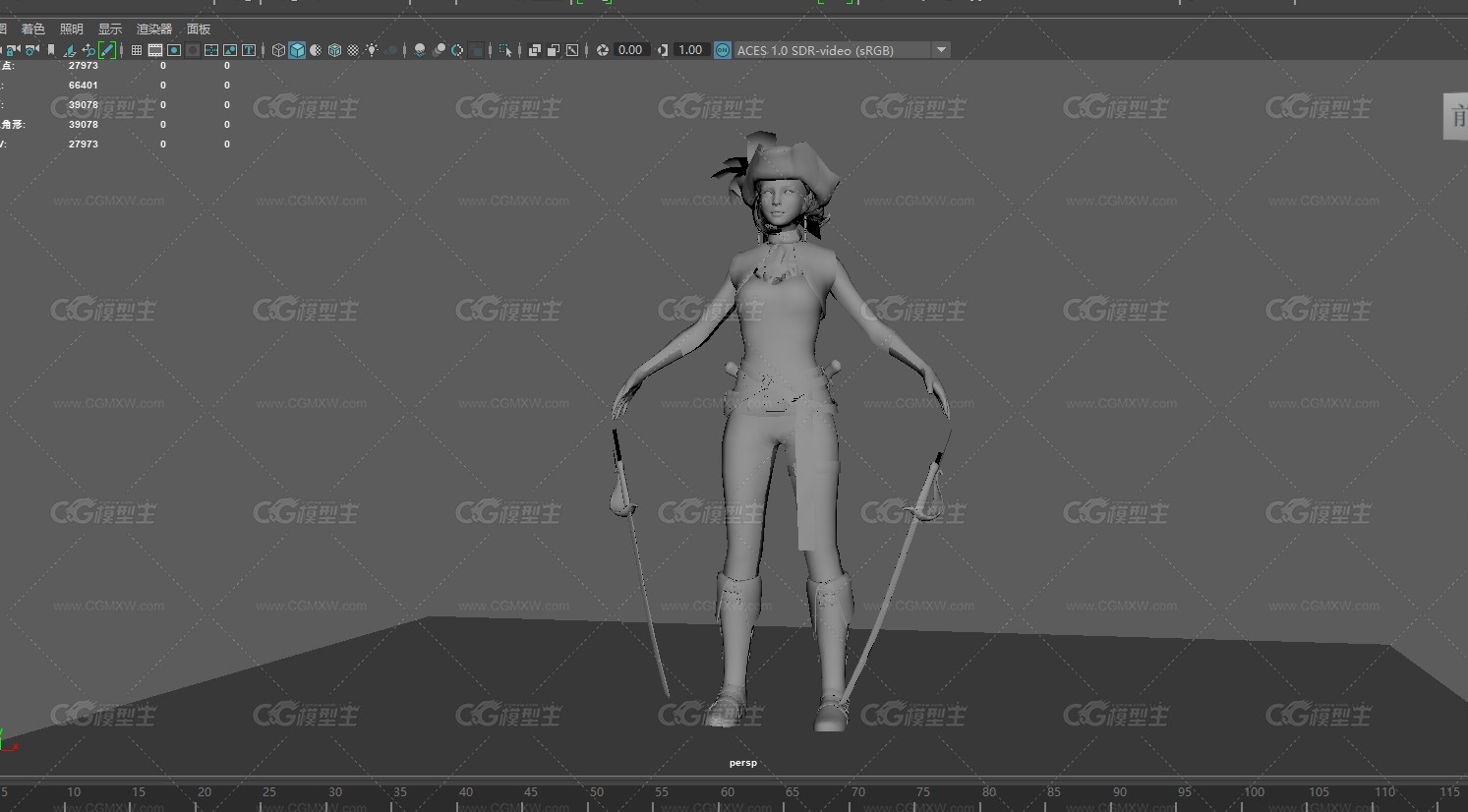Image resolution: width=1468 pixels, height=812 pixels.
Task: Click timeline frame 75 marker
Action: point(923,792)
